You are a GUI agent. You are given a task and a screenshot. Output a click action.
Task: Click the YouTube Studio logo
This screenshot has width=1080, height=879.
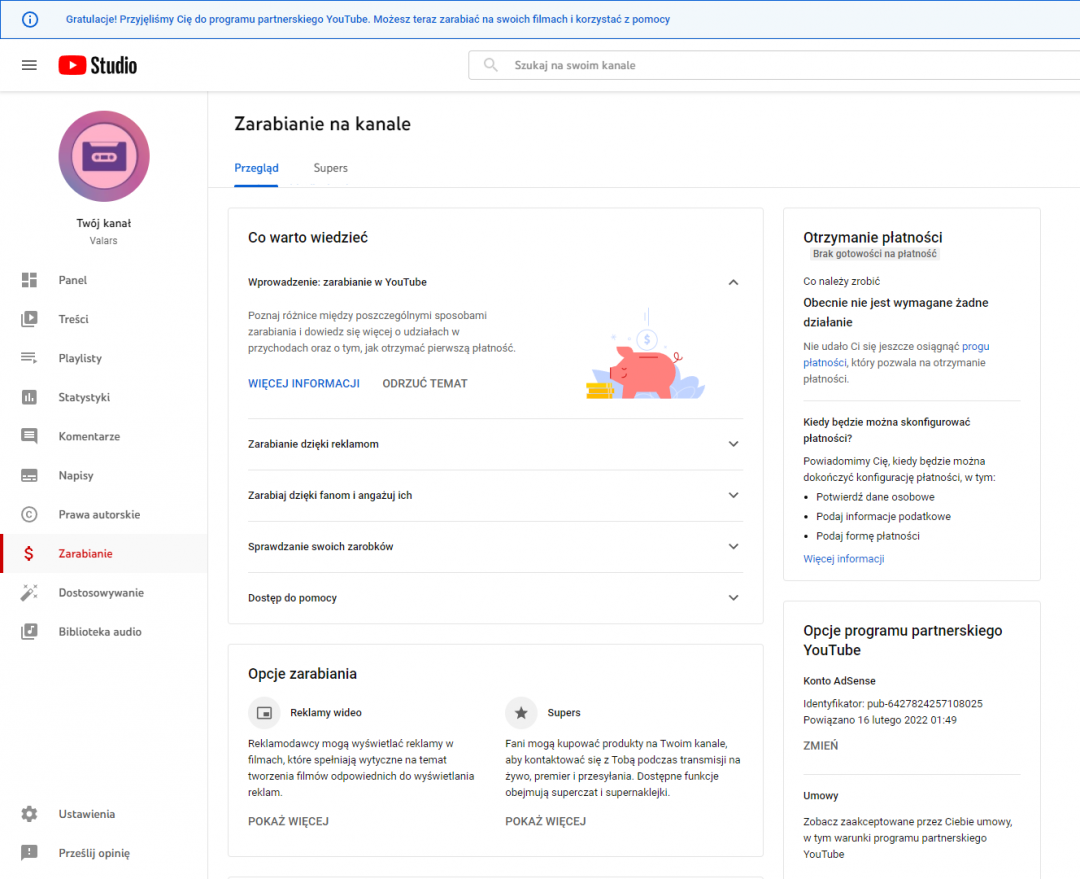tap(98, 65)
